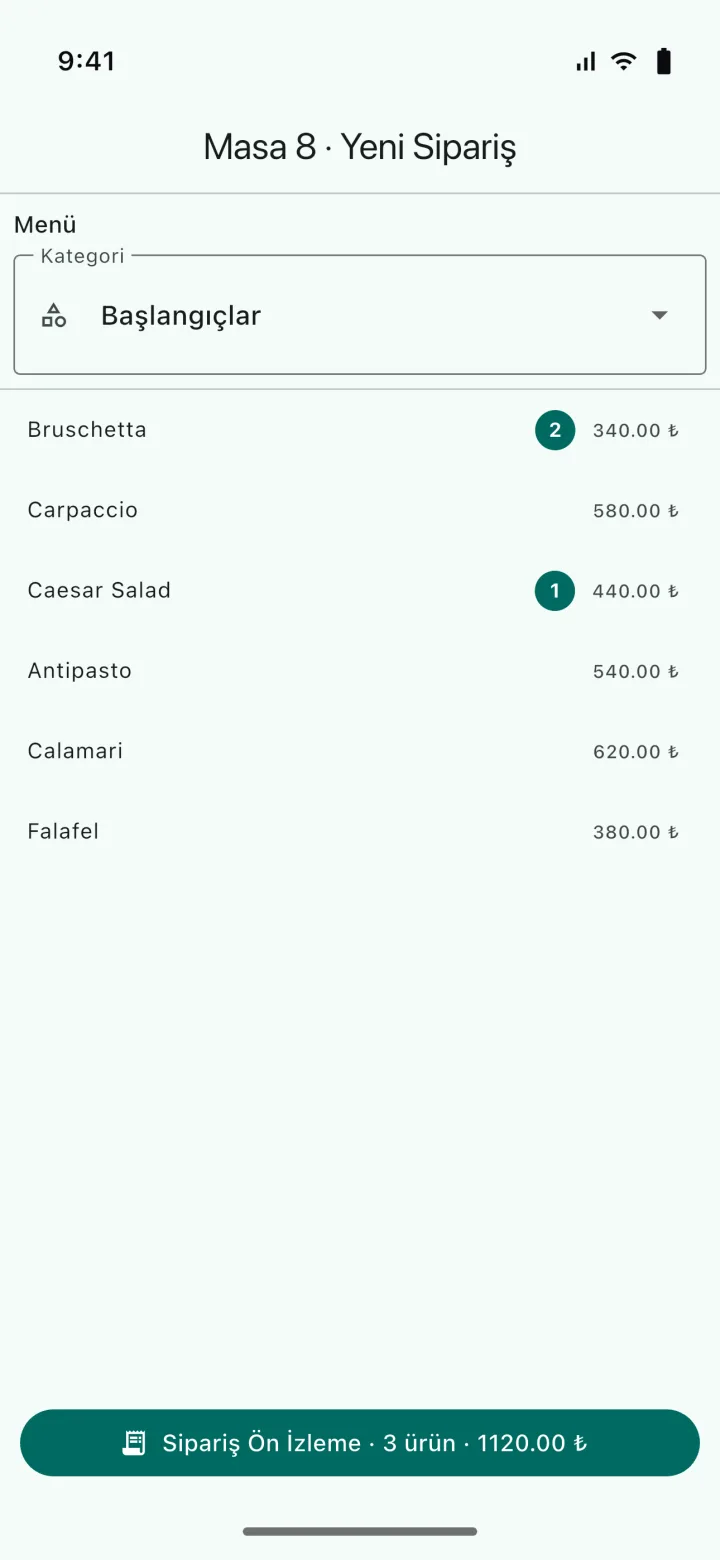Screen dimensions: 720x1560
Task: Tap the Bruschetta menu item name
Action: click(x=87, y=430)
